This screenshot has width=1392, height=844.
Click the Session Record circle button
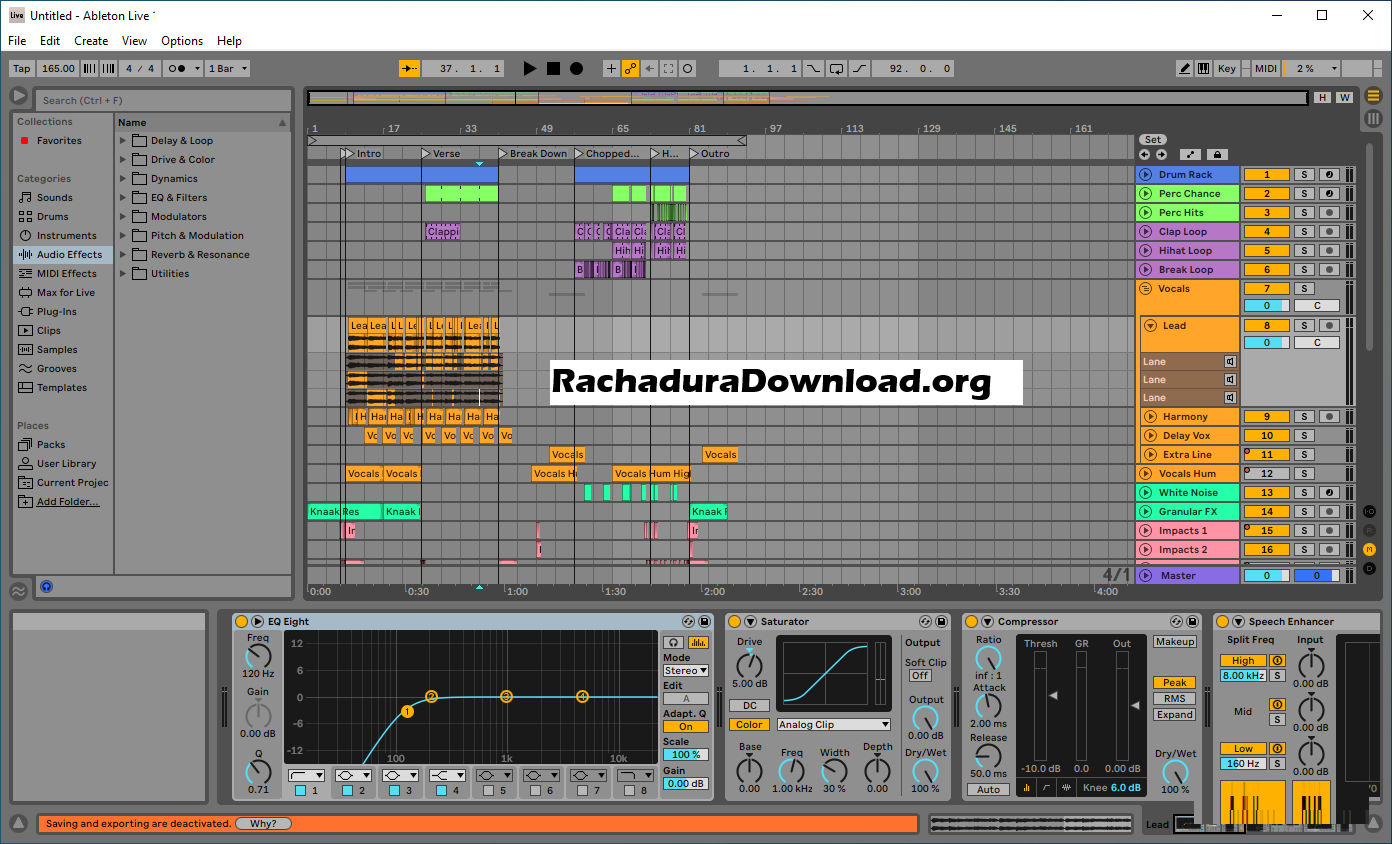[687, 68]
